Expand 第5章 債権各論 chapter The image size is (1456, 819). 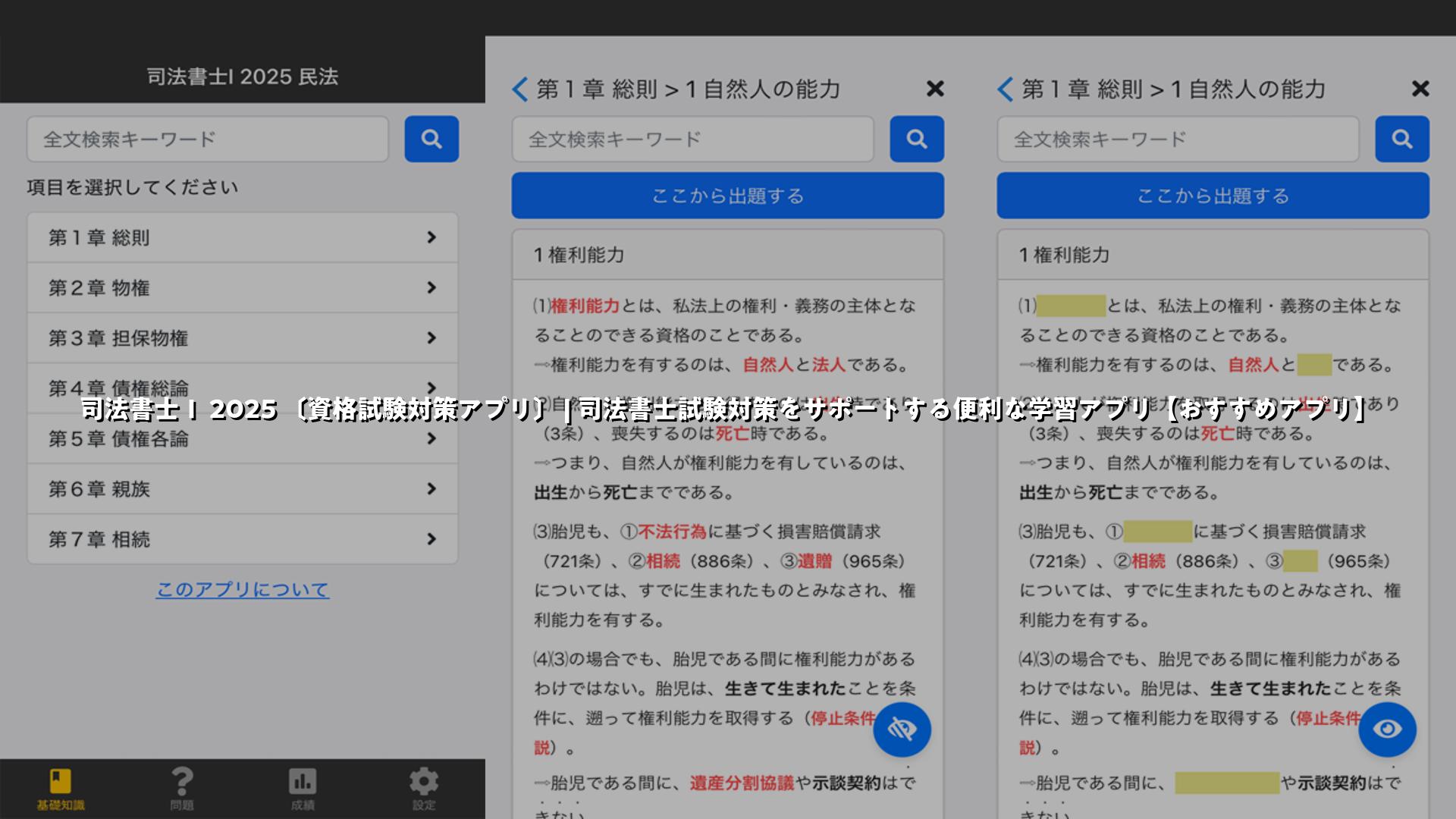point(243,438)
